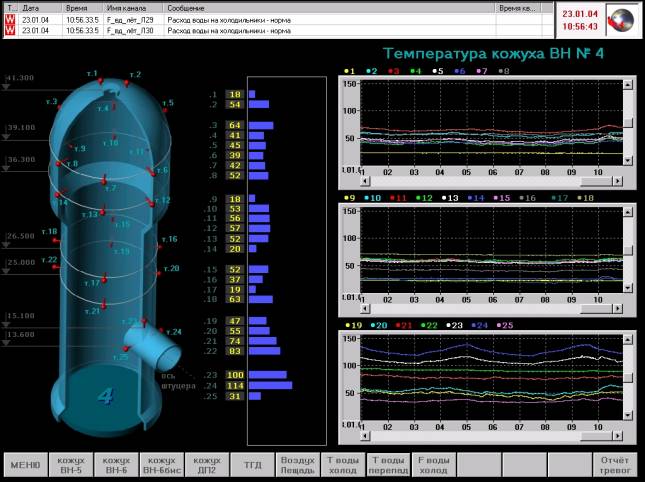Viewport: 645px width, 482px height.
Task: Click the blue bar for sensor .24
Action: pos(270,385)
